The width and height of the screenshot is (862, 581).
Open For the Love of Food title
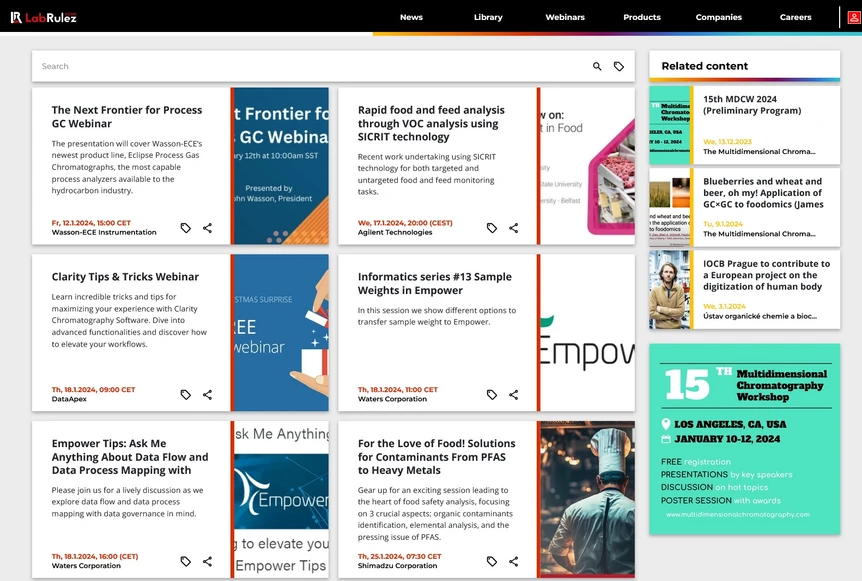(x=436, y=457)
